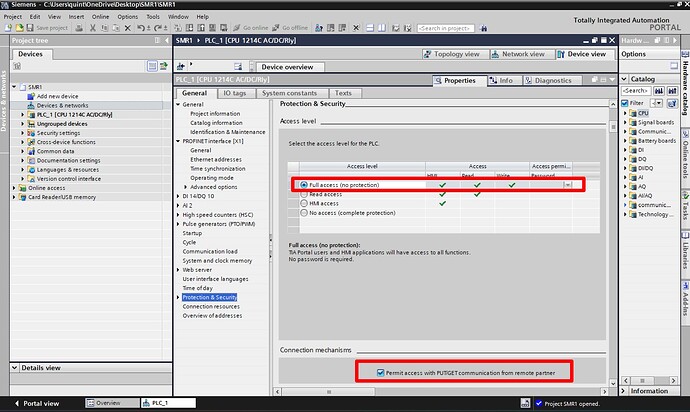Click the binoculars search icon

[484, 28]
